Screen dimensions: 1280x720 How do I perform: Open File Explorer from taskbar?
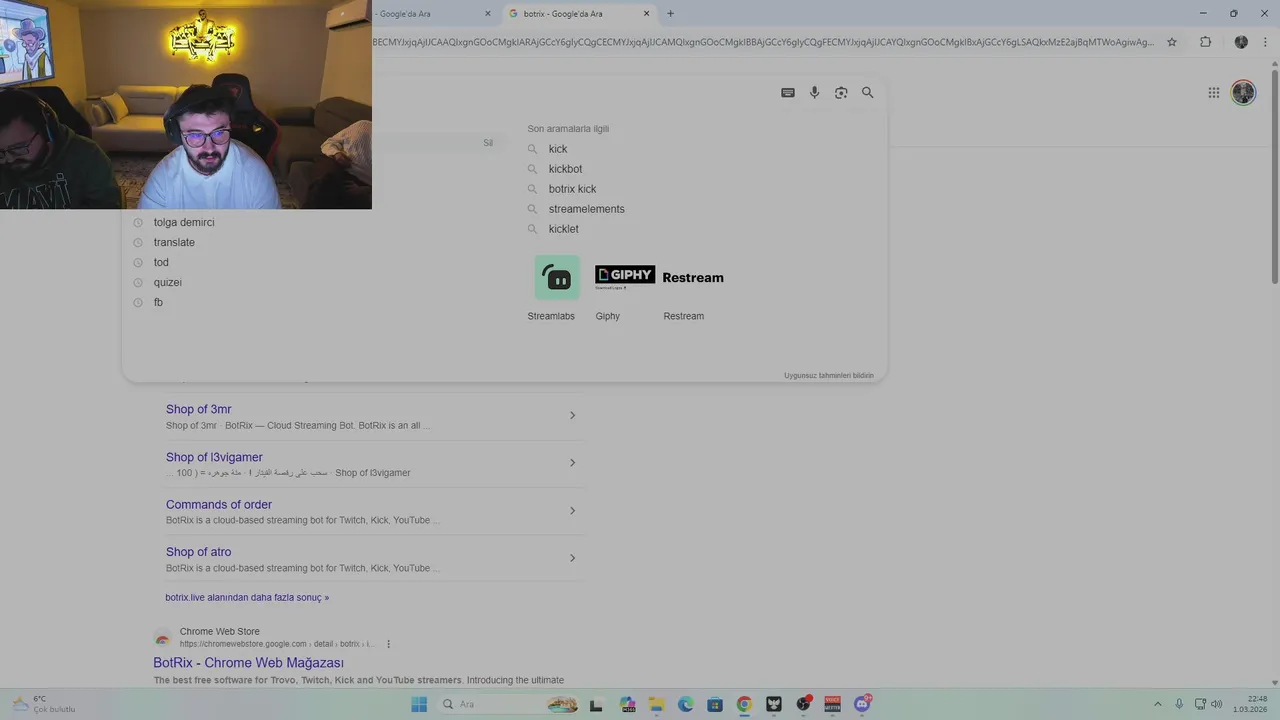pyautogui.click(x=656, y=704)
